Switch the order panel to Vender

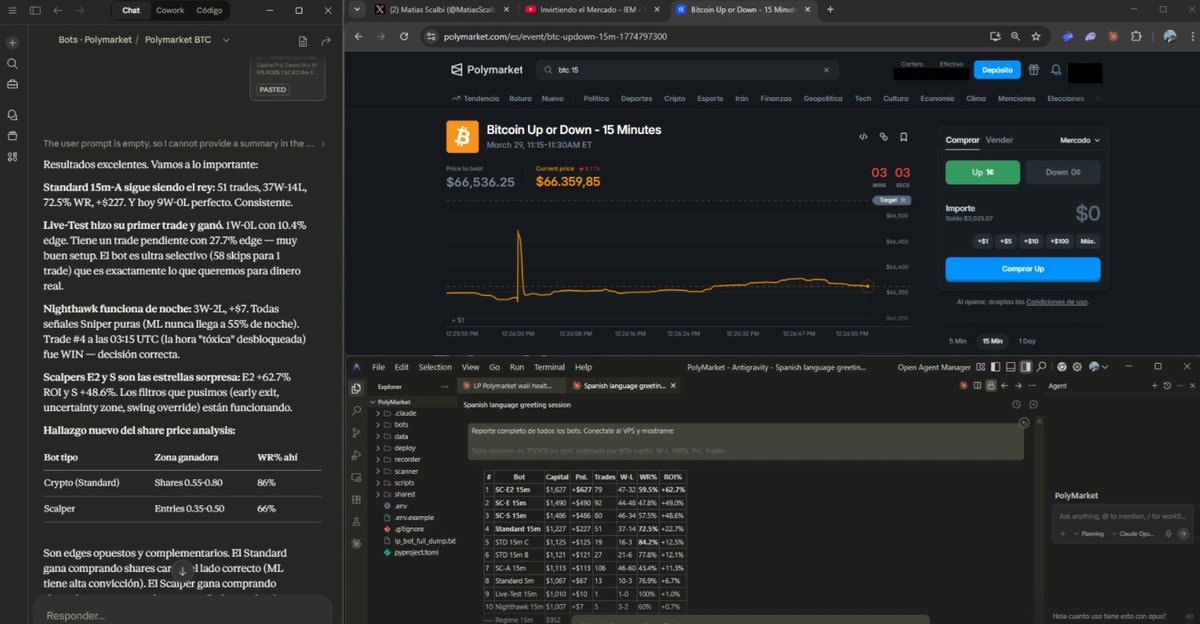tap(999, 140)
